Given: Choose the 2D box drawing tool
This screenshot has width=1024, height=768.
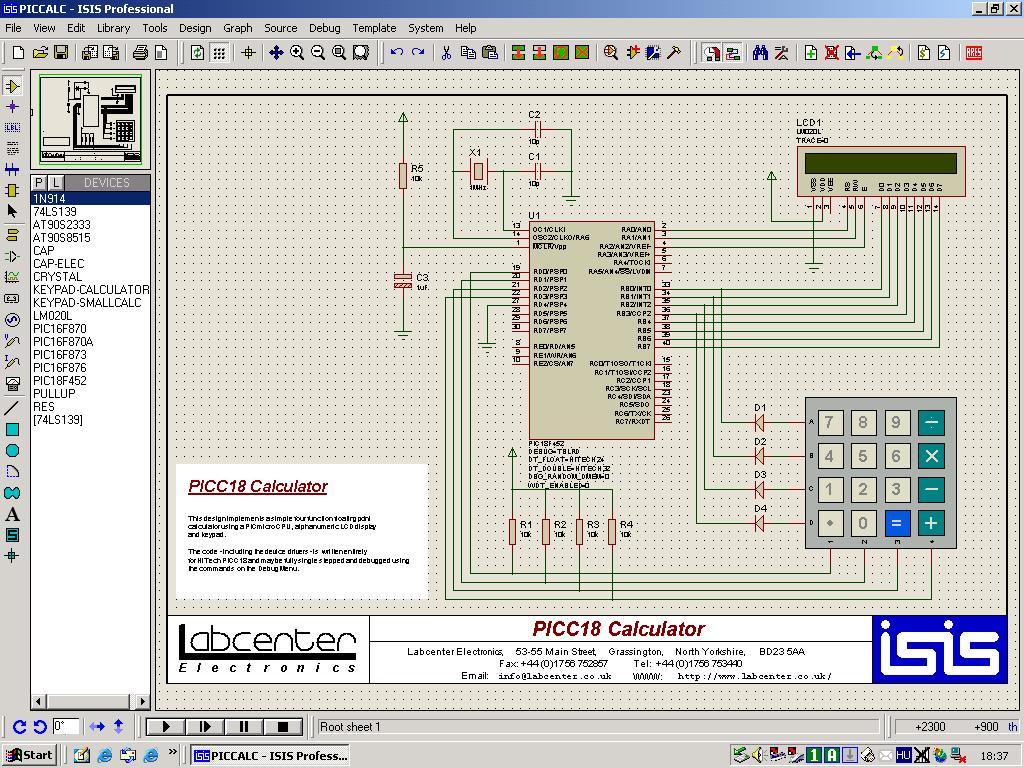Looking at the screenshot, I should click(x=13, y=429).
